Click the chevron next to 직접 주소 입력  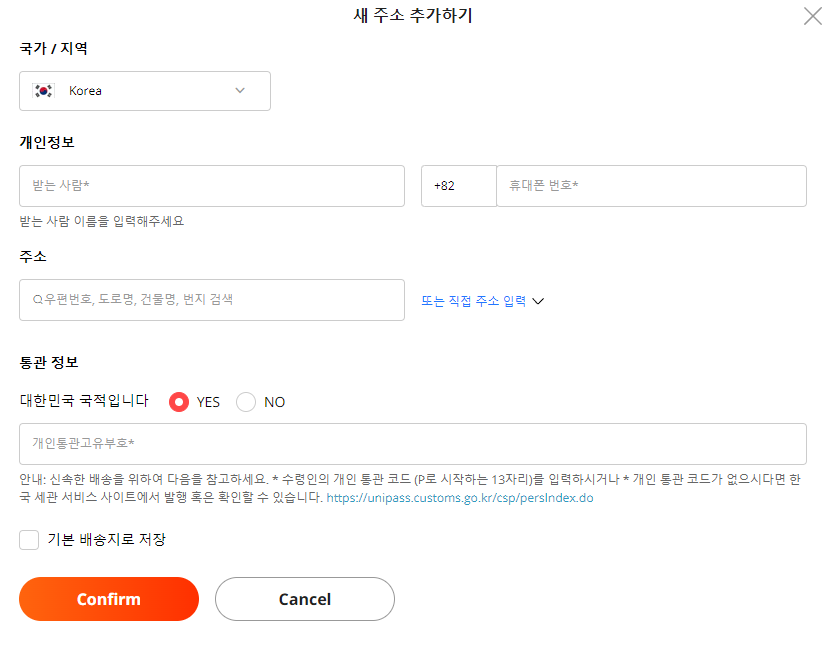[x=538, y=299]
